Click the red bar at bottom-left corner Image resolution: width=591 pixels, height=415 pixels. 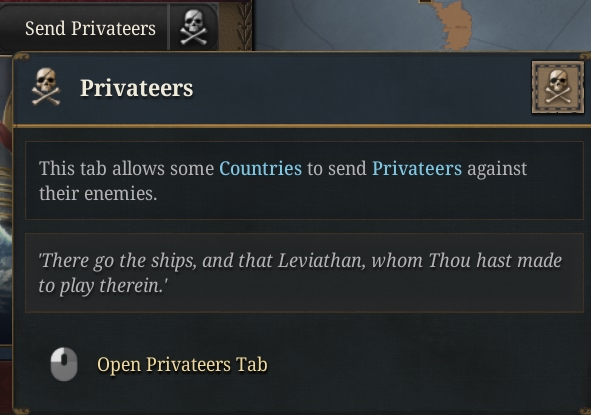6,387
